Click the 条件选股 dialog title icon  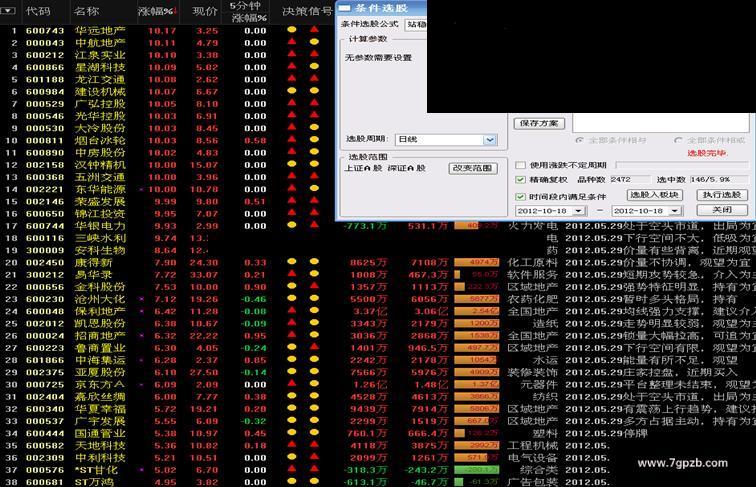pyautogui.click(x=344, y=8)
